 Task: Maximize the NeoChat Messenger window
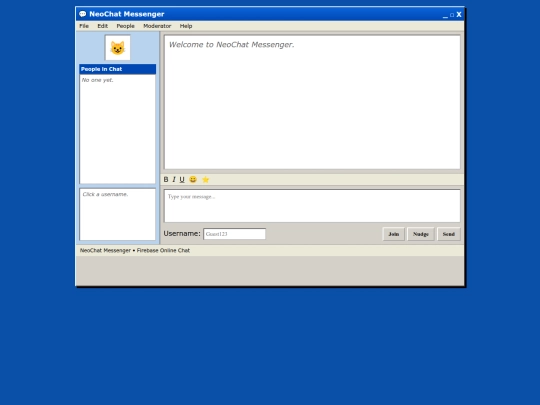pyautogui.click(x=452, y=15)
